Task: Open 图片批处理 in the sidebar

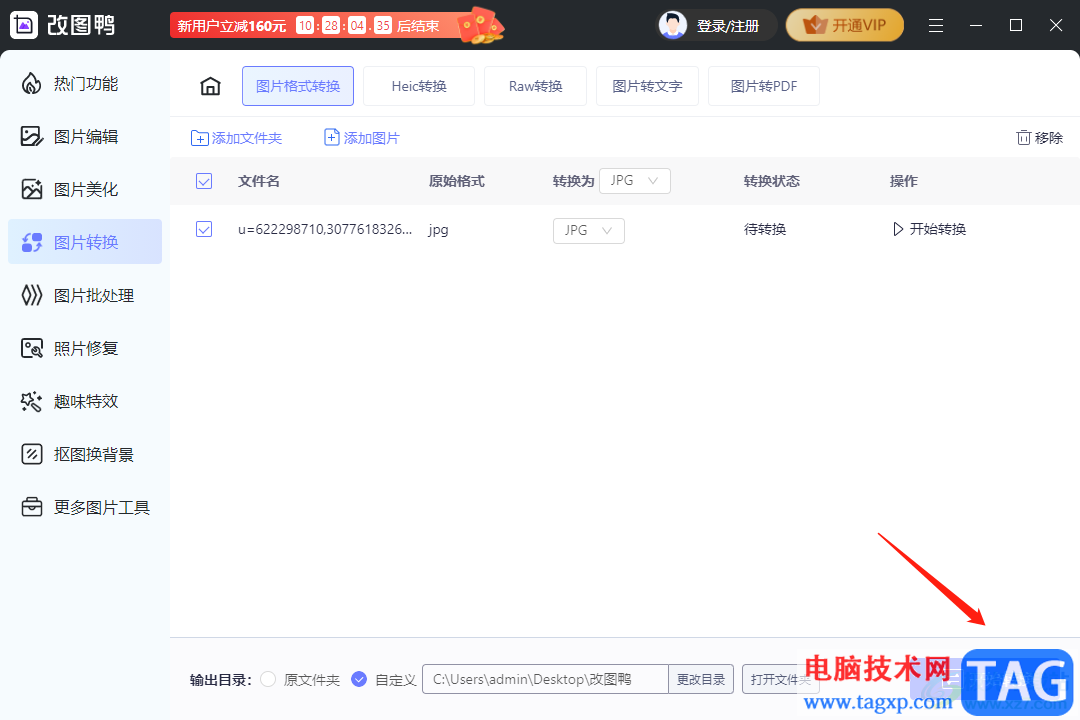Action: [85, 296]
